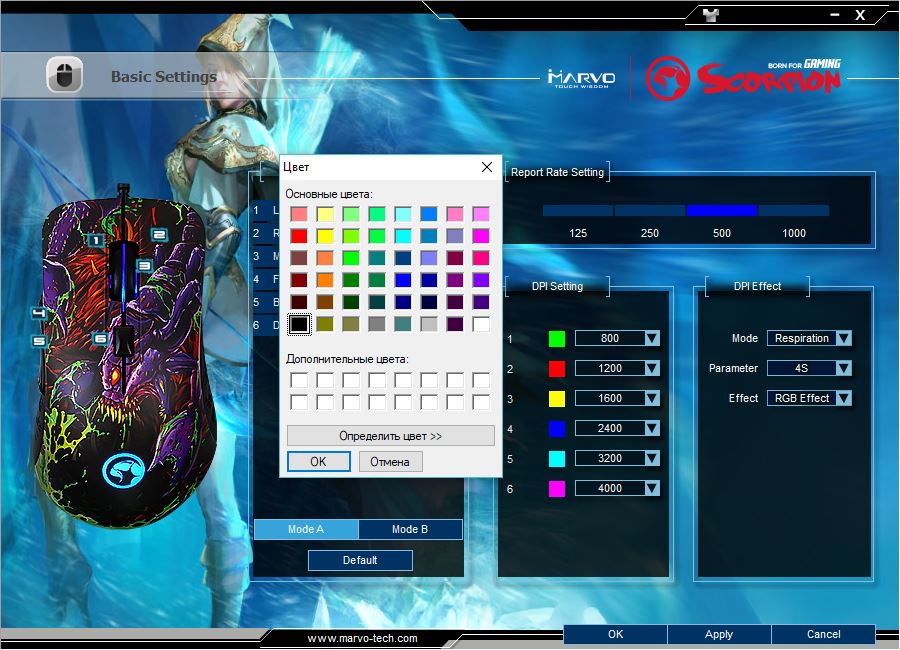Click side button marker 5 on the mouse

[39, 341]
